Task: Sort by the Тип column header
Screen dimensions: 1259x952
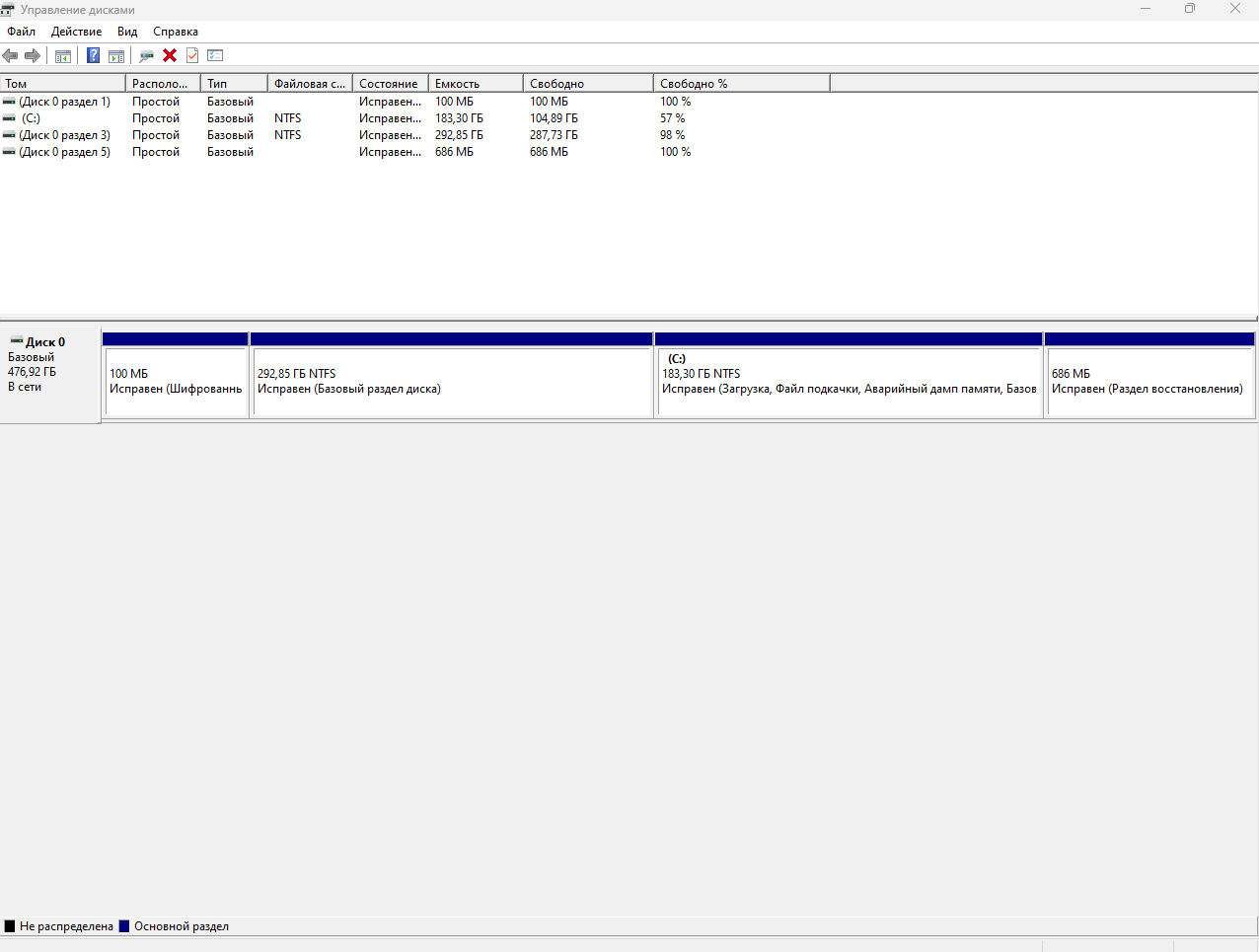Action: click(235, 84)
